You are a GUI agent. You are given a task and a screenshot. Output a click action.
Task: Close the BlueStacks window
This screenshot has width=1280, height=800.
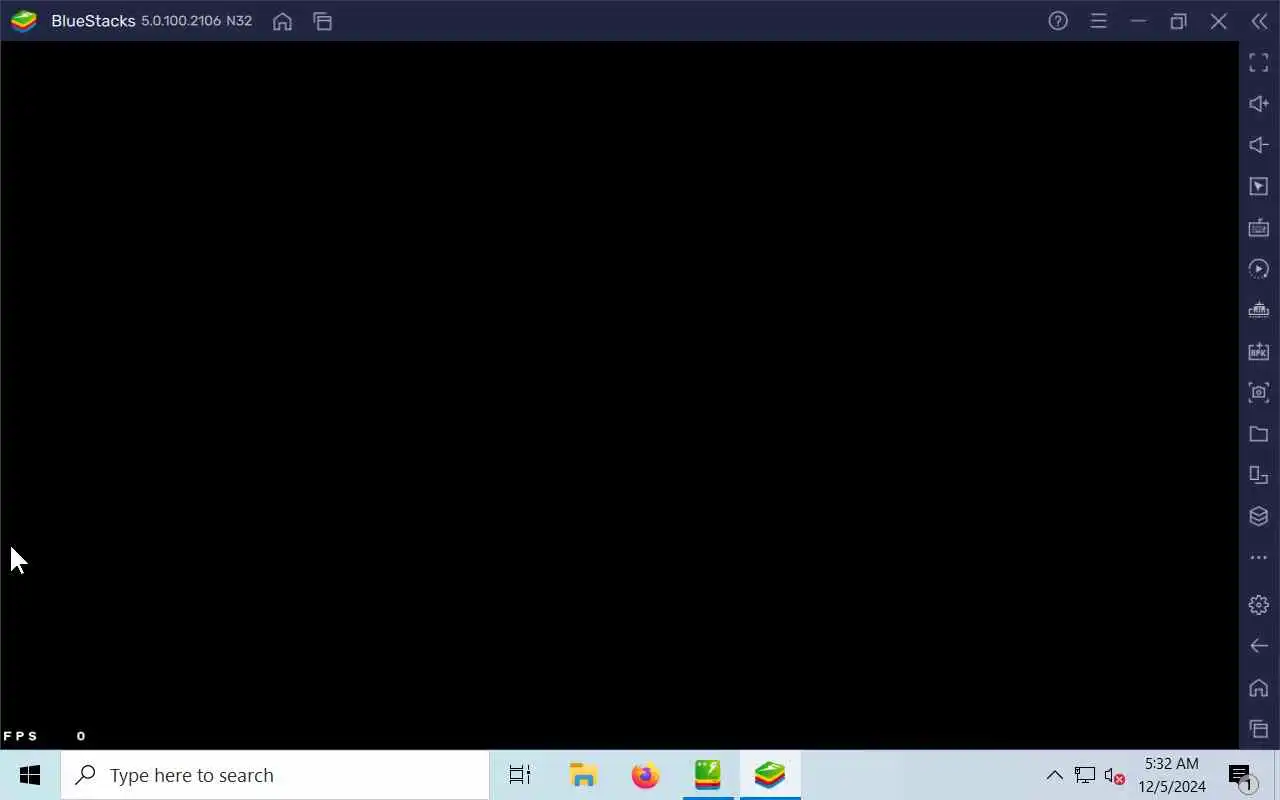(x=1218, y=21)
